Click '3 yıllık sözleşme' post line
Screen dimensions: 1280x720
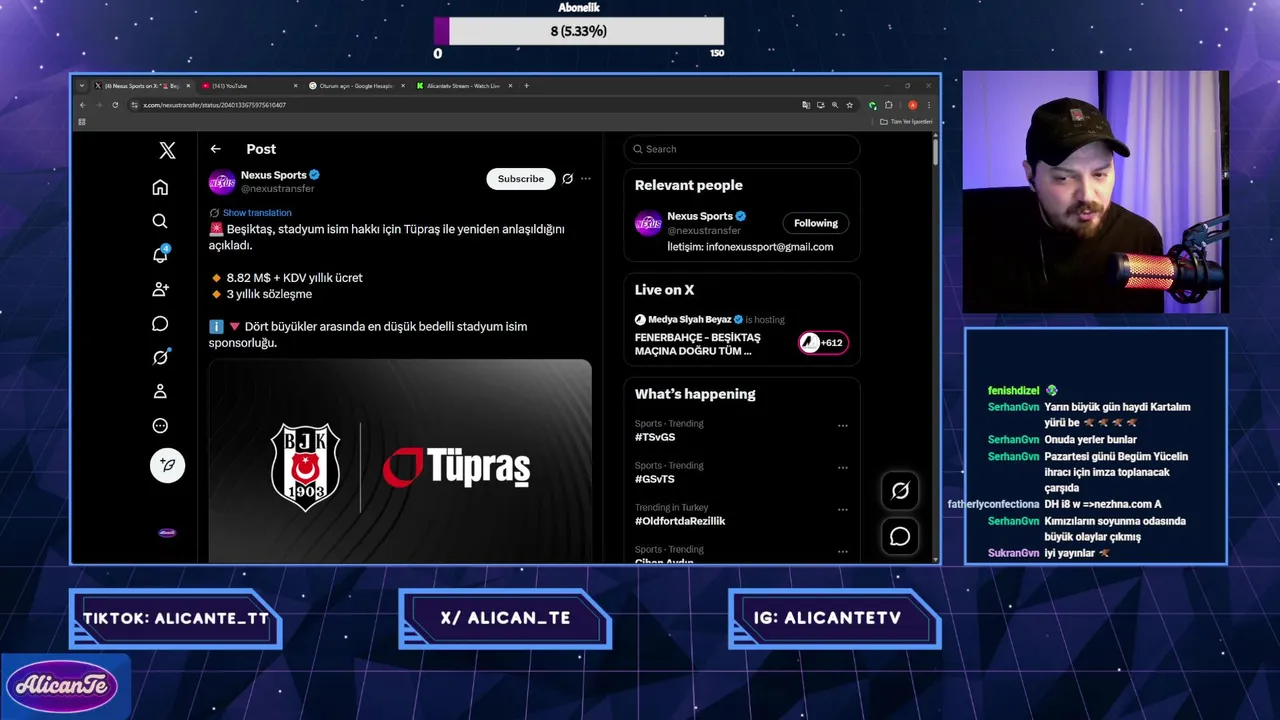point(269,294)
